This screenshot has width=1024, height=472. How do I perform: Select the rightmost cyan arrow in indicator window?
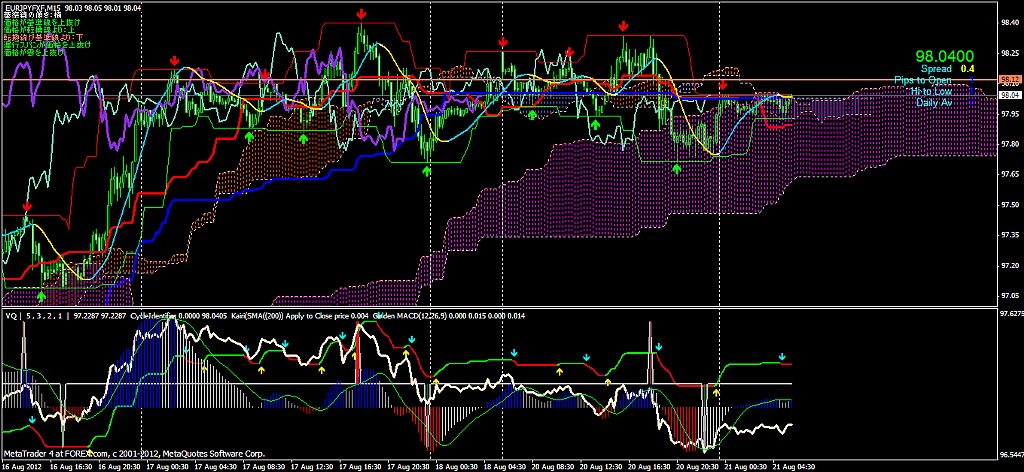pos(783,356)
